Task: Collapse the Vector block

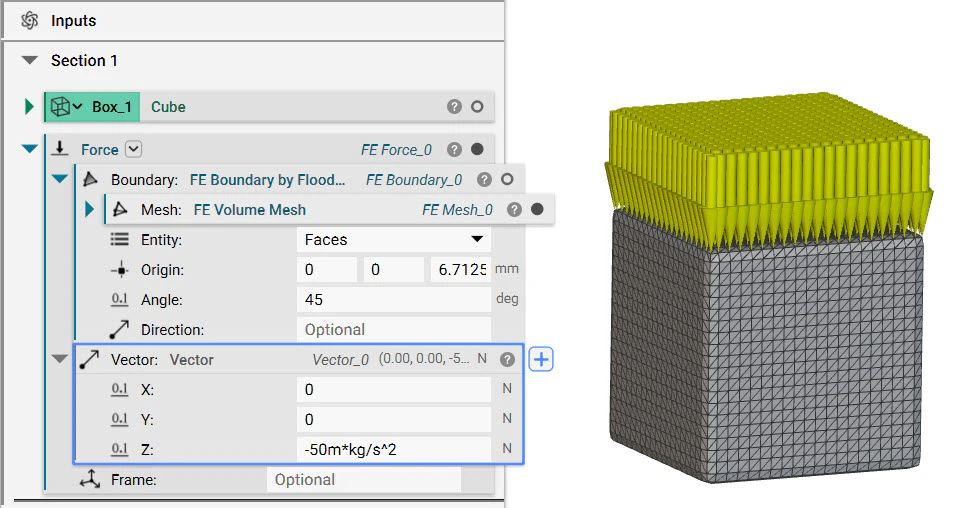Action: 59,359
